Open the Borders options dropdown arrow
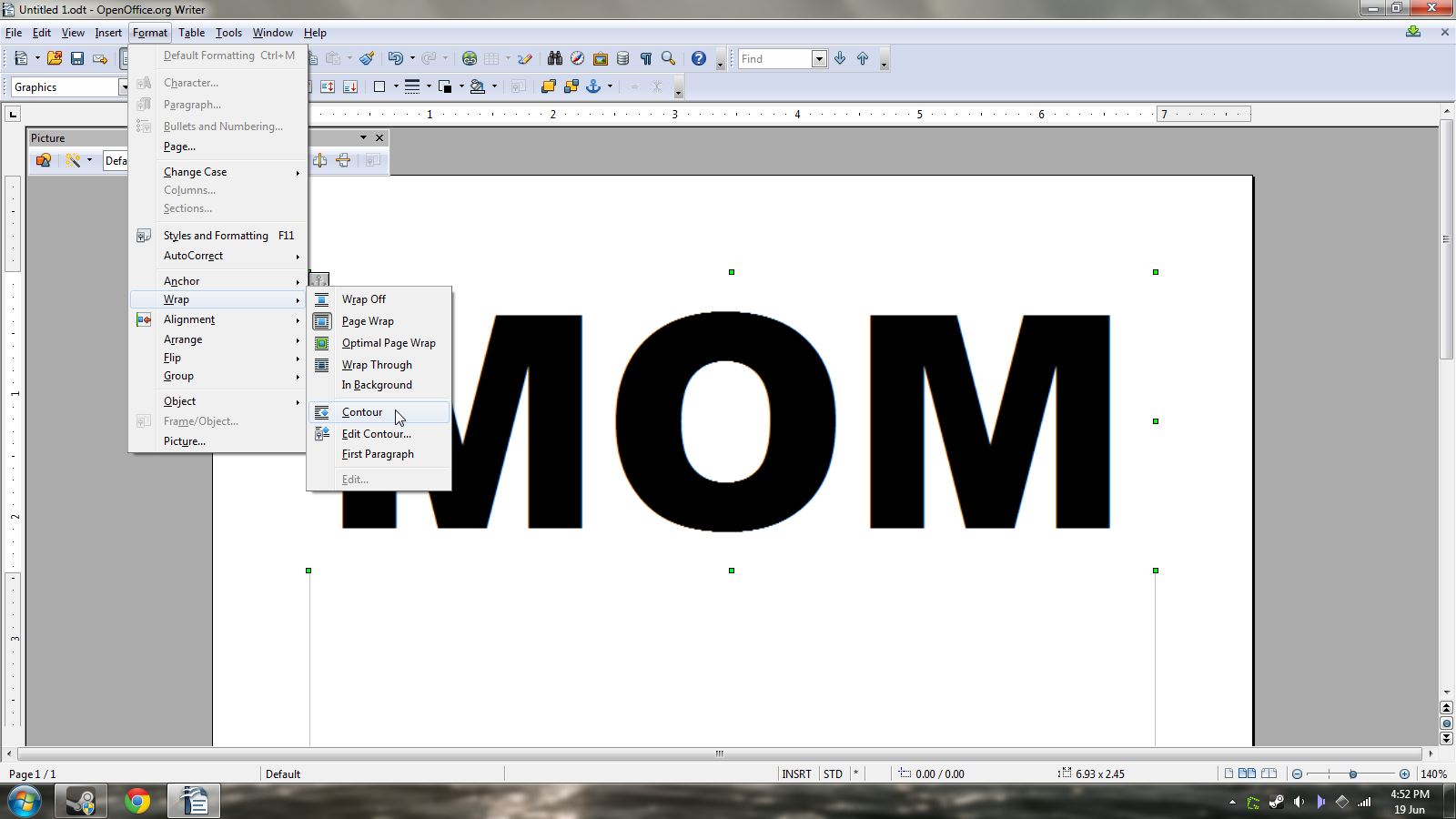The image size is (1456, 819). 396,86
